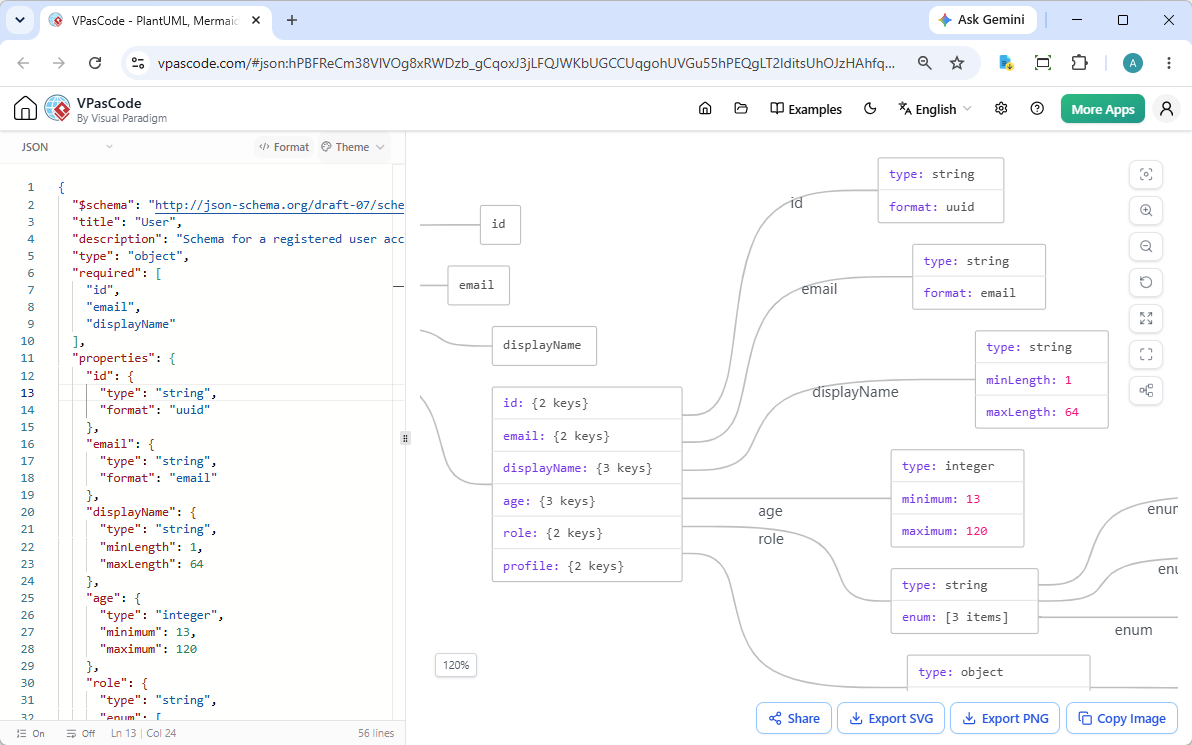1192x745 pixels.
Task: Click the 'displayName' node in diagram
Action: [544, 346]
